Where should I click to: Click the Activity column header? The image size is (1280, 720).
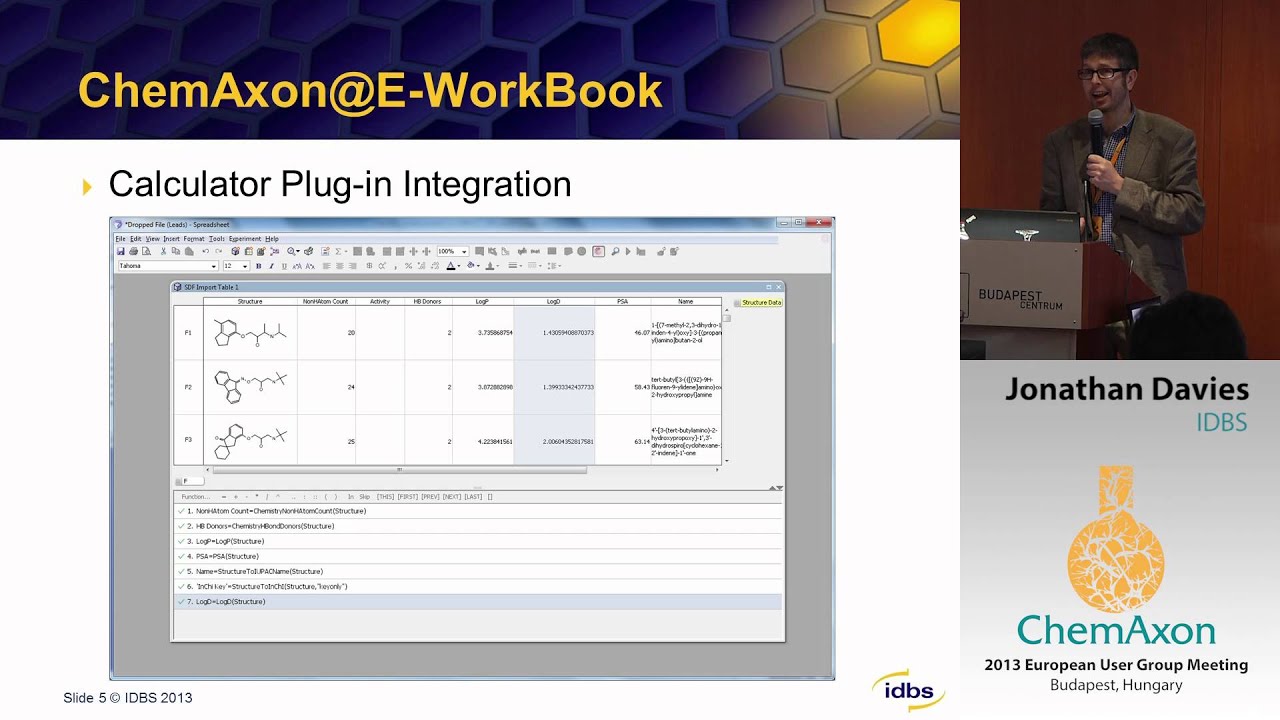380,301
